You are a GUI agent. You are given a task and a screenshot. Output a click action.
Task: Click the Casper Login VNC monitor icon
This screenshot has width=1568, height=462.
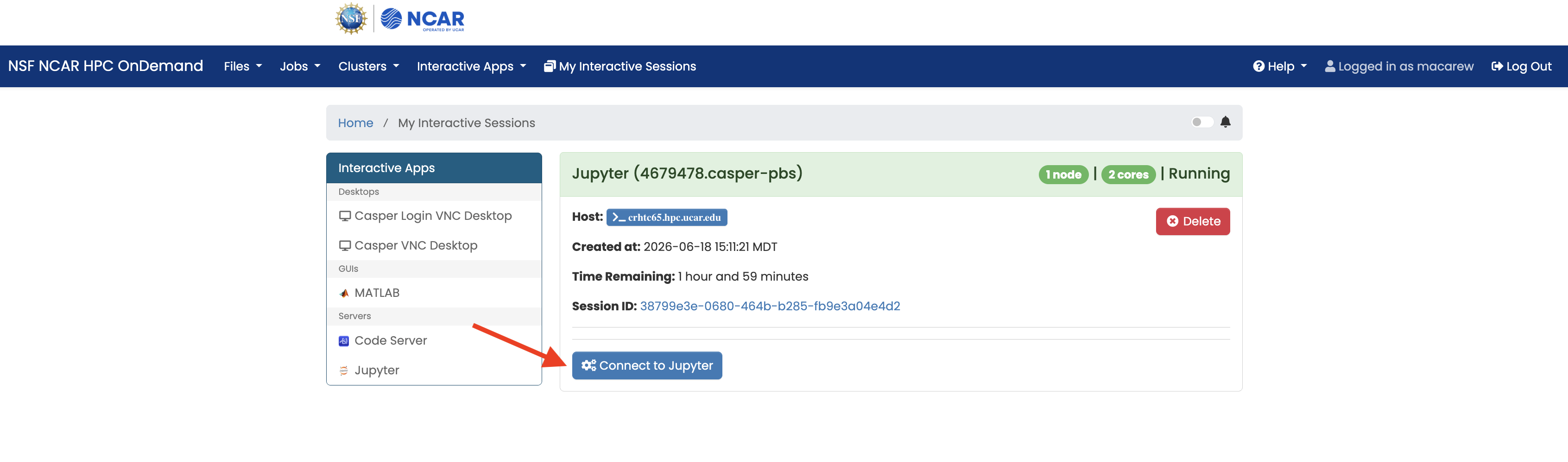tap(345, 216)
